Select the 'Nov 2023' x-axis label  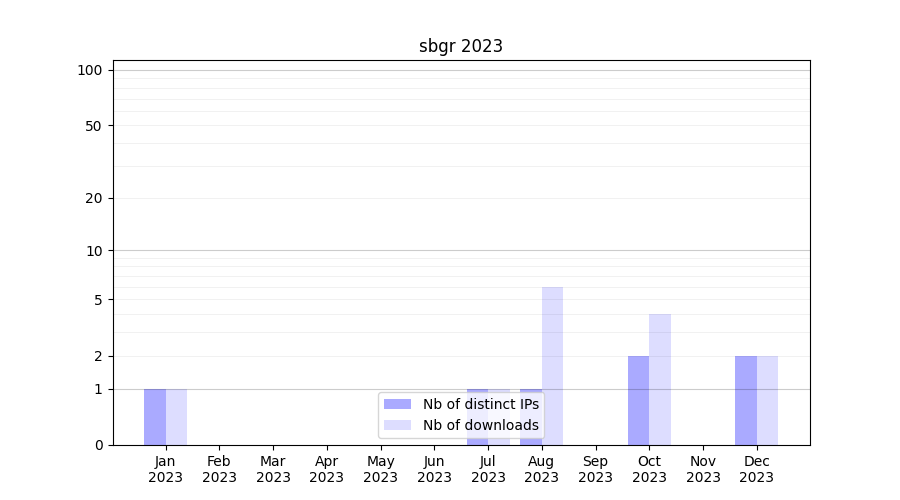[x=703, y=469]
